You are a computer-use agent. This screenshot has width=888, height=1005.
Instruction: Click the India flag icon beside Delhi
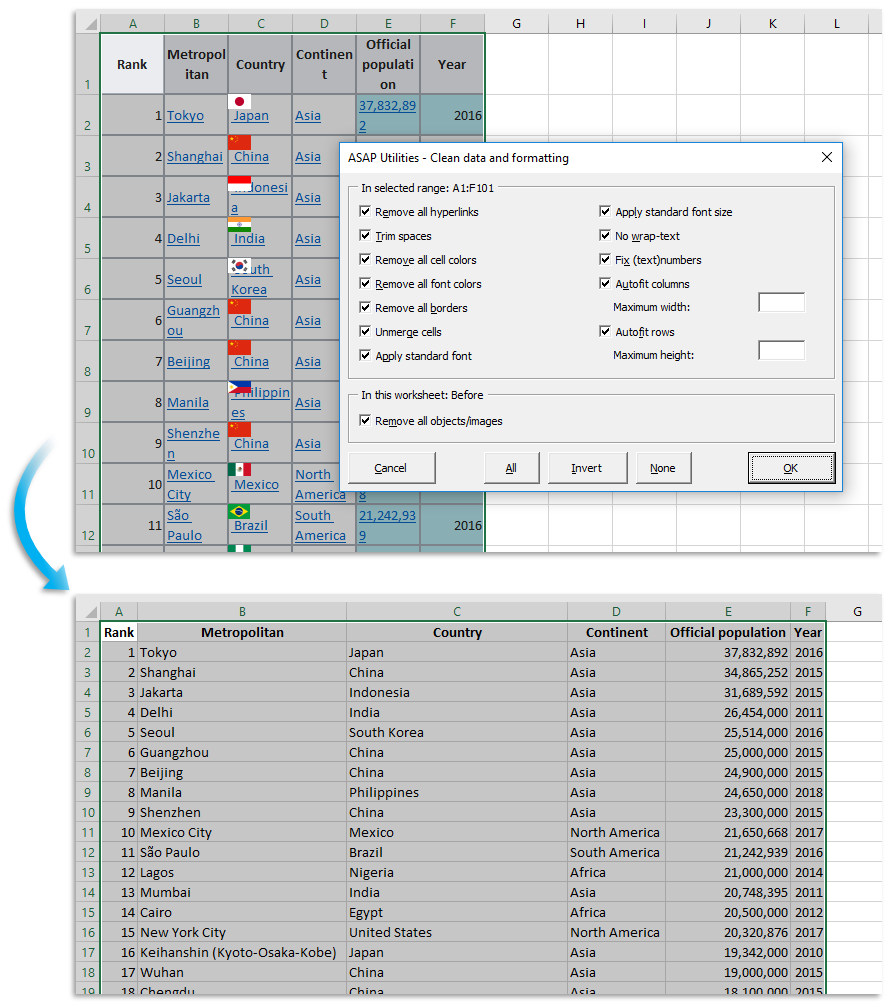[239, 225]
